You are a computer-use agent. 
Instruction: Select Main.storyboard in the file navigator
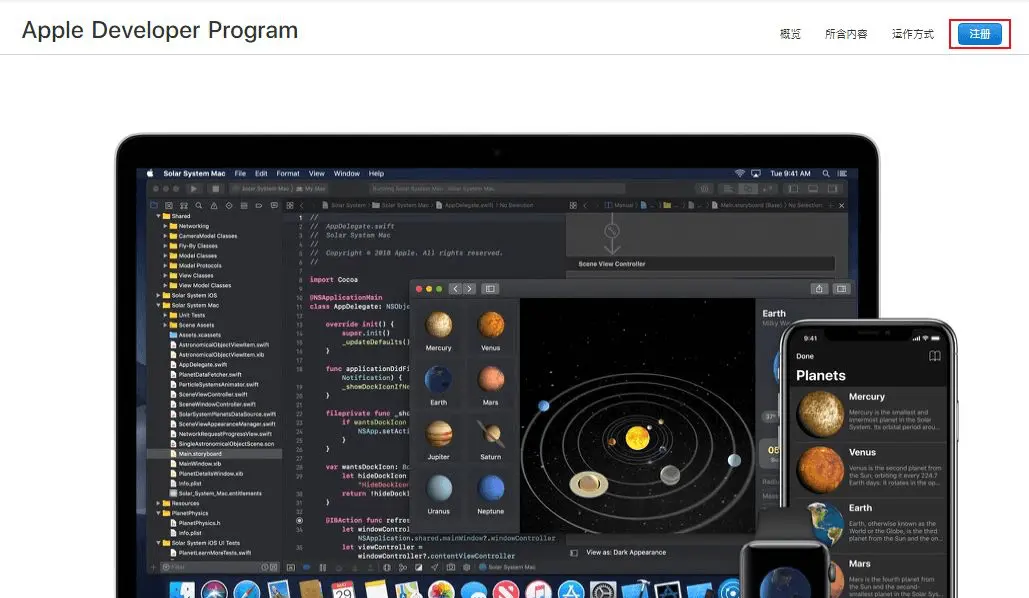tap(199, 453)
